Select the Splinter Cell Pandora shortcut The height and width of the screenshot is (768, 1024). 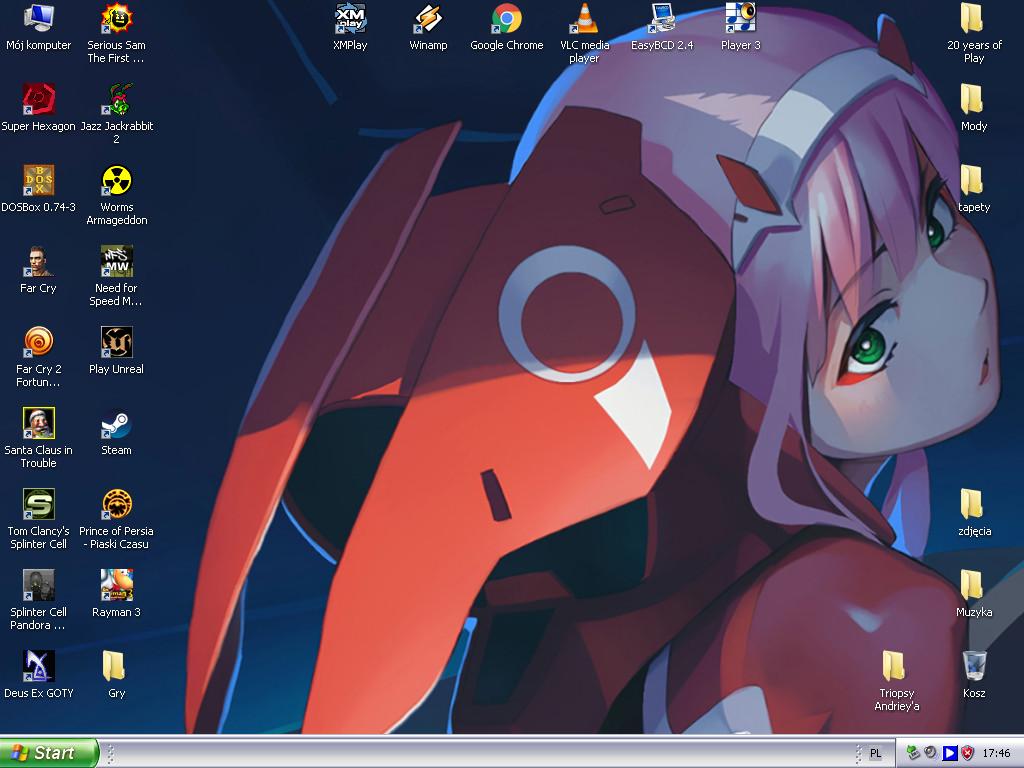coord(39,585)
